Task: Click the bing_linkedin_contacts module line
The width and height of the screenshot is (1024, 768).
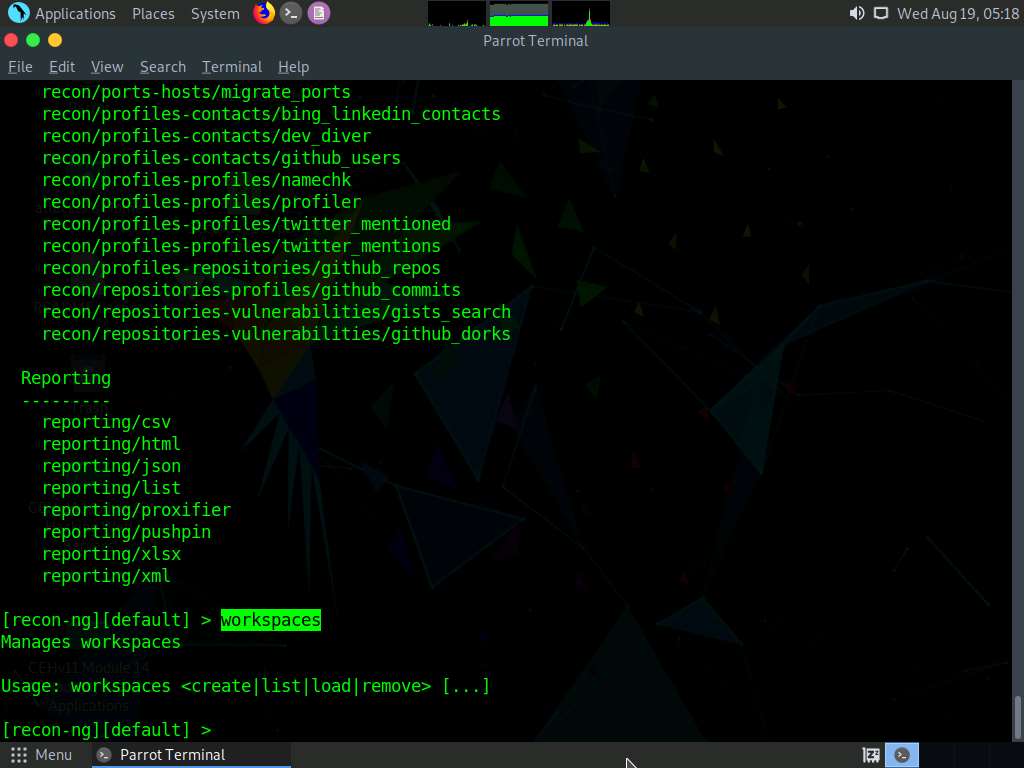Action: [272, 114]
